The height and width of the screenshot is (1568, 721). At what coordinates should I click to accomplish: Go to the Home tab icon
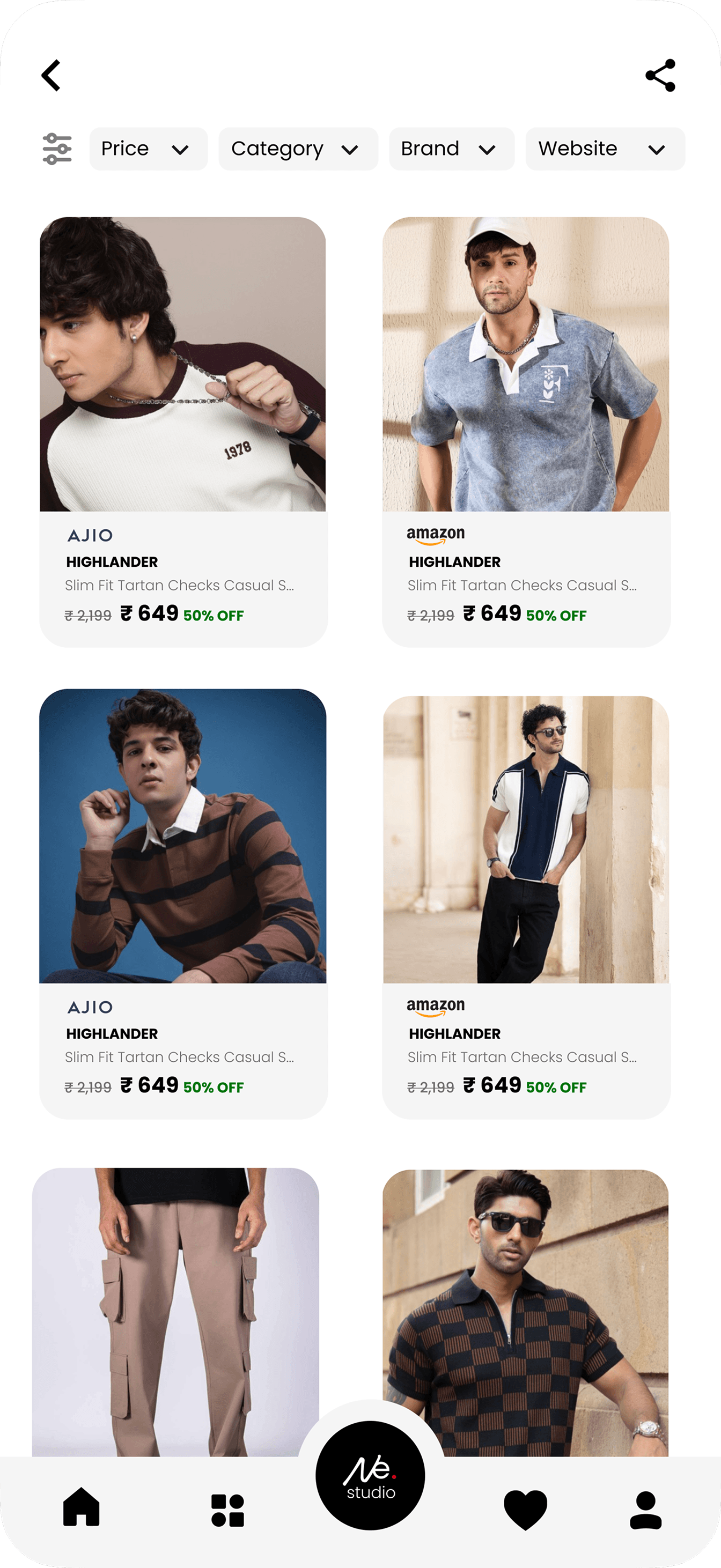tap(81, 1507)
